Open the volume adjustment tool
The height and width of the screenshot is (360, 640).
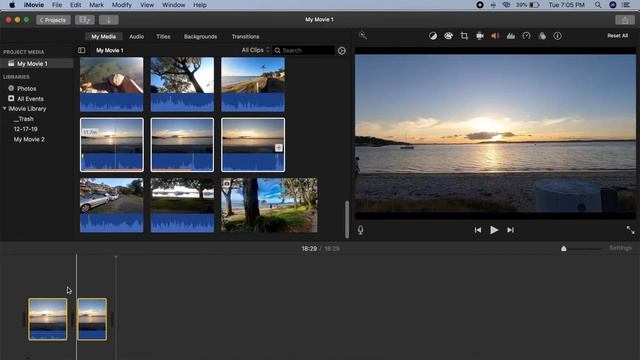pyautogui.click(x=495, y=36)
